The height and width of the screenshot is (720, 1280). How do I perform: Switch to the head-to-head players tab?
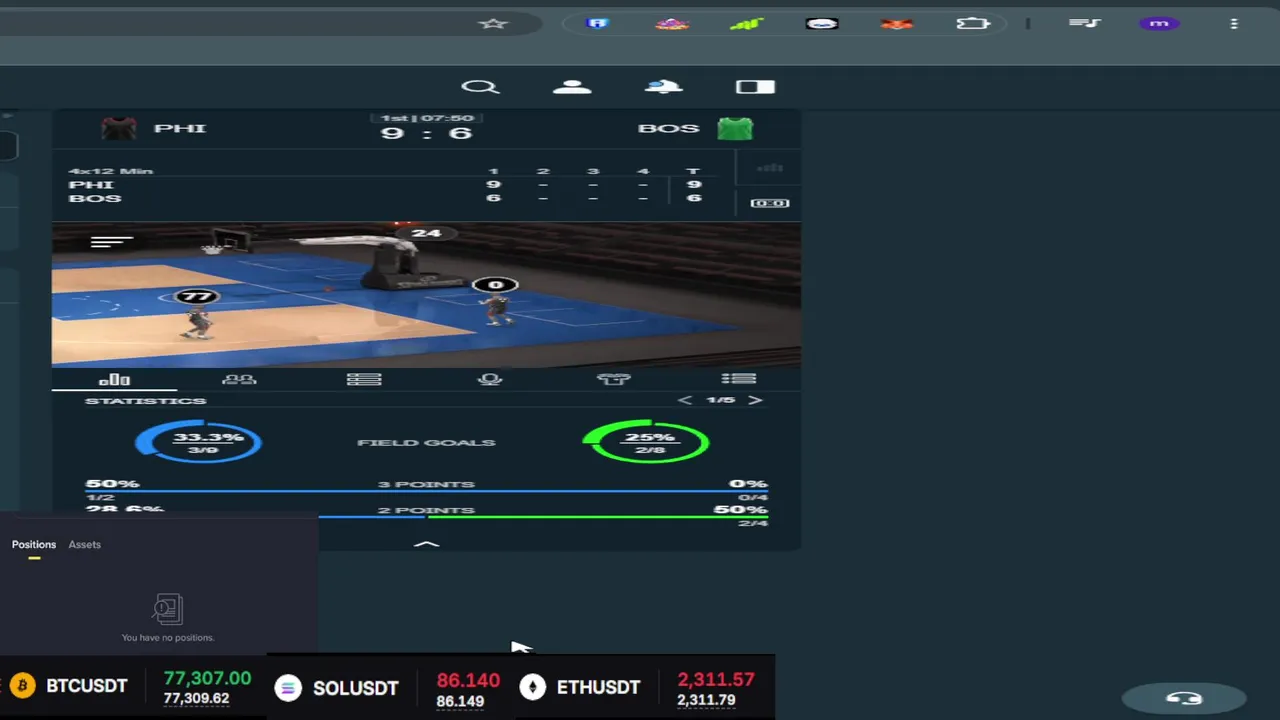(x=239, y=380)
